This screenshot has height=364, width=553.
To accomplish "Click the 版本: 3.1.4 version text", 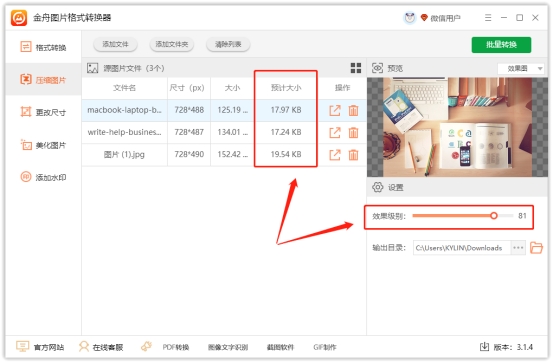I will pyautogui.click(x=513, y=347).
